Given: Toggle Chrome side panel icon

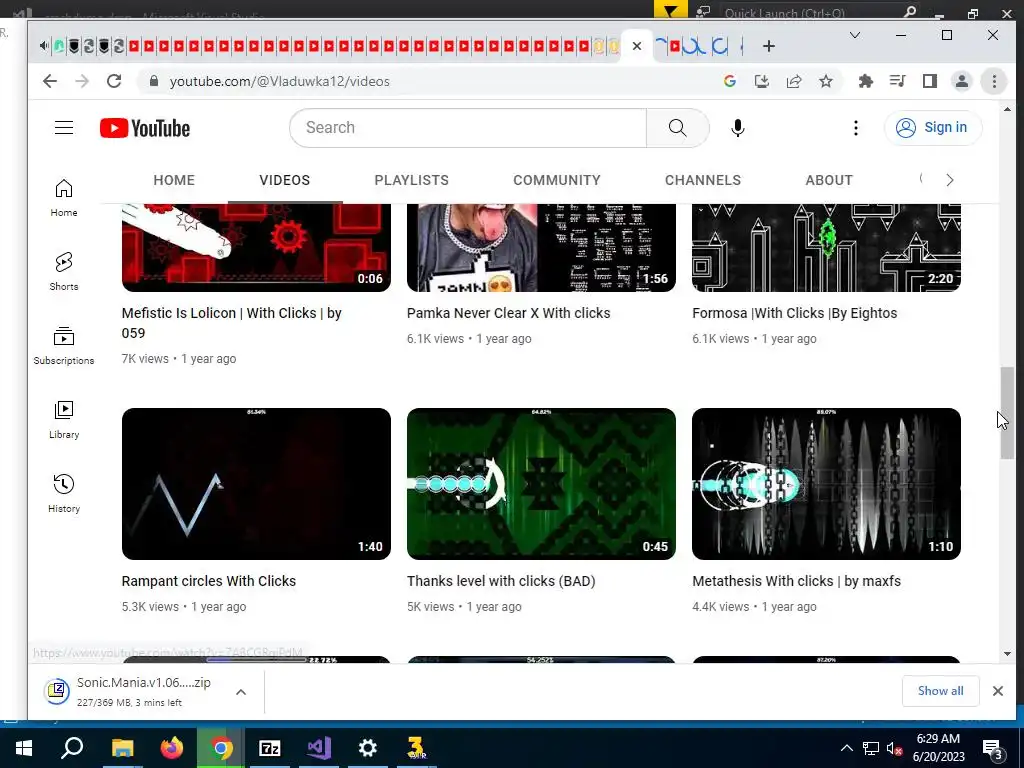Looking at the screenshot, I should (x=930, y=81).
